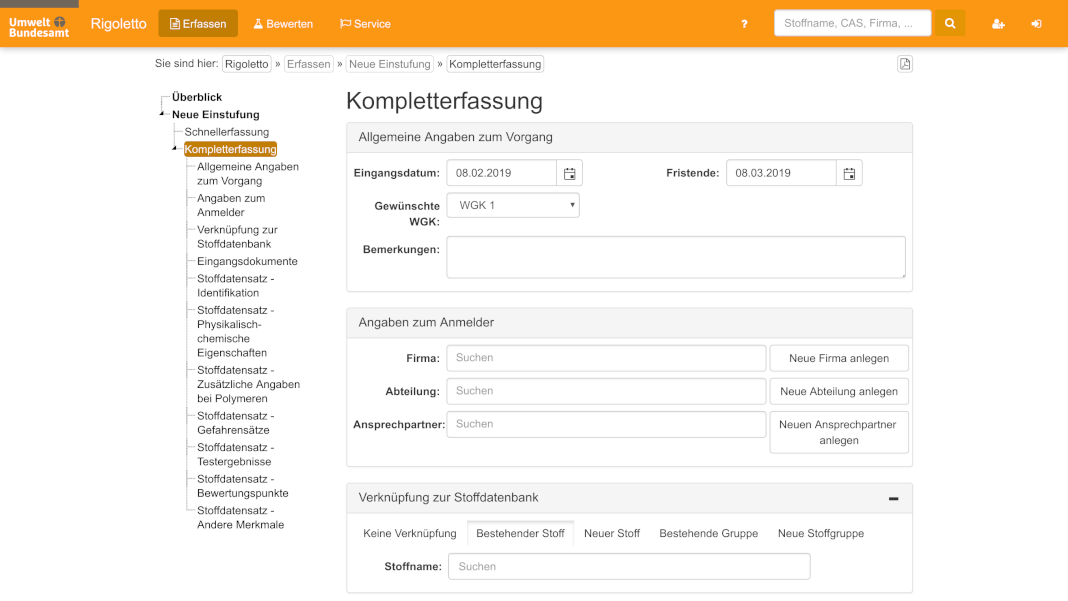Click the orange search magnifier button
Screen dimensions: 1068x601
pos(949,23)
